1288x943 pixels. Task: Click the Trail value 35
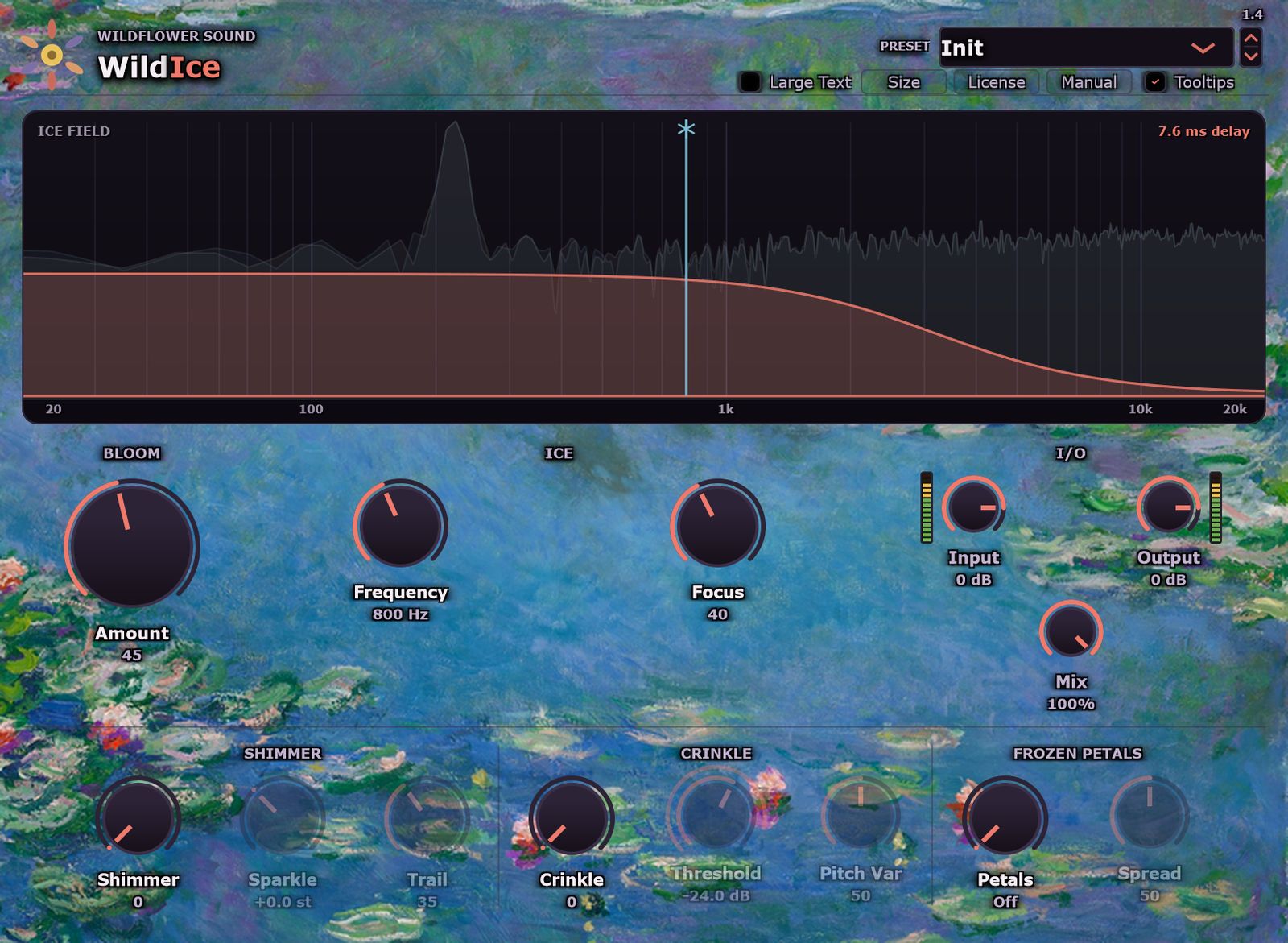427,902
